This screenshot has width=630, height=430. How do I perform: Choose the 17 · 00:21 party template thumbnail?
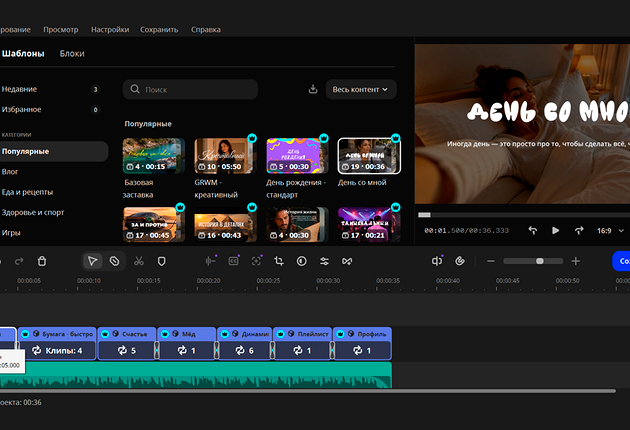tap(369, 225)
